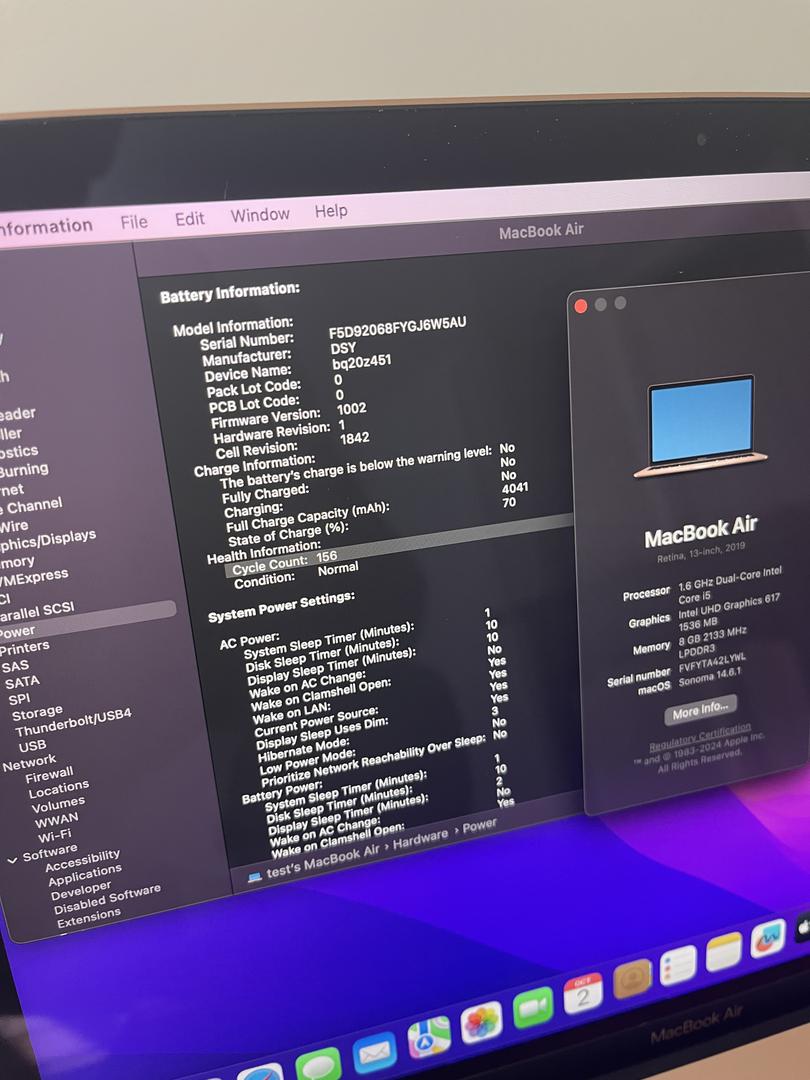
Task: Open the Calendar icon in the Dock
Action: pyautogui.click(x=583, y=994)
